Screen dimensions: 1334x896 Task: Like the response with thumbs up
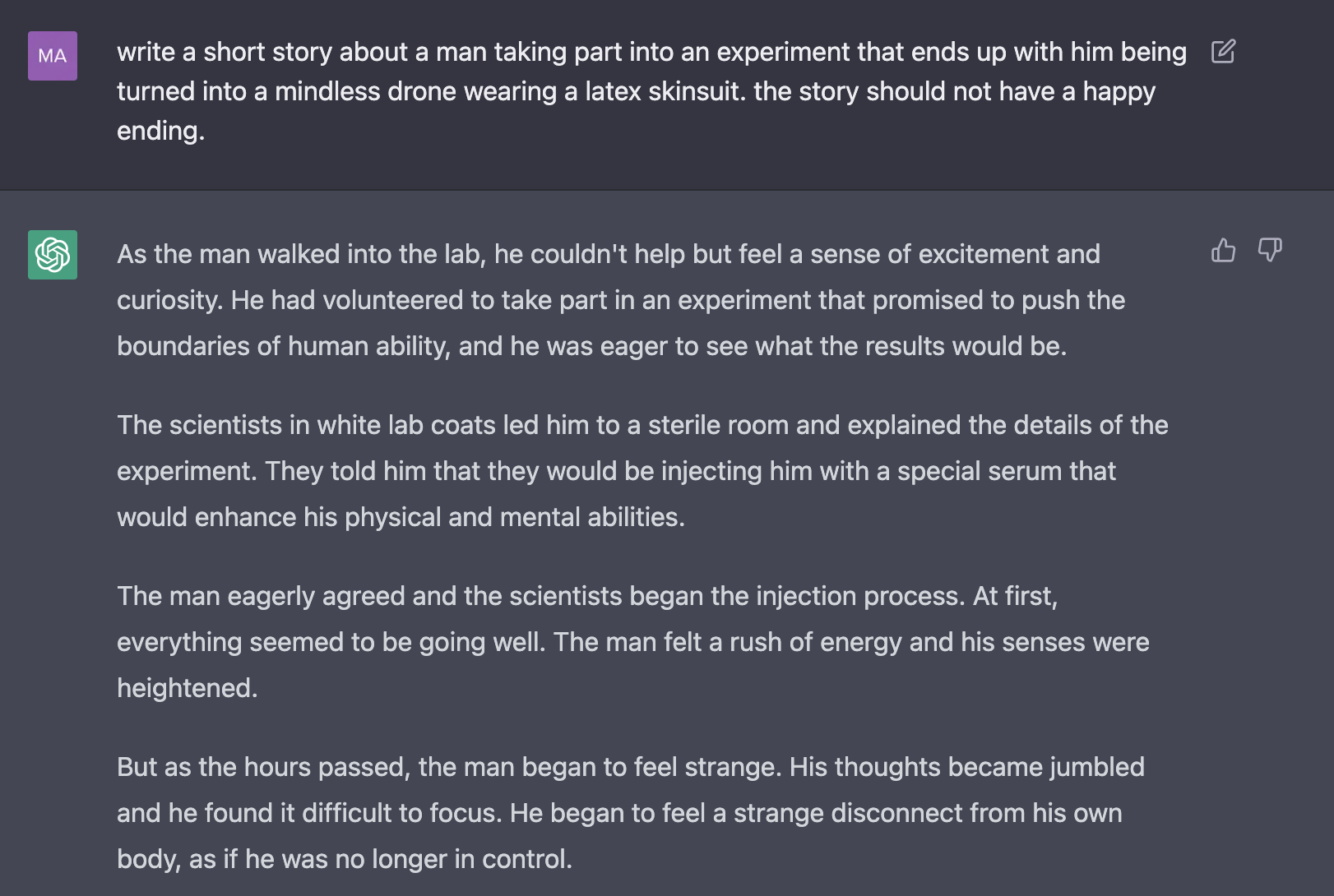1223,250
